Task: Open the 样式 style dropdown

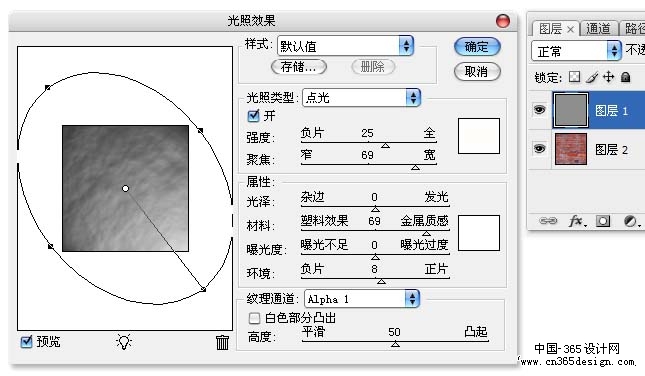Action: pos(345,46)
